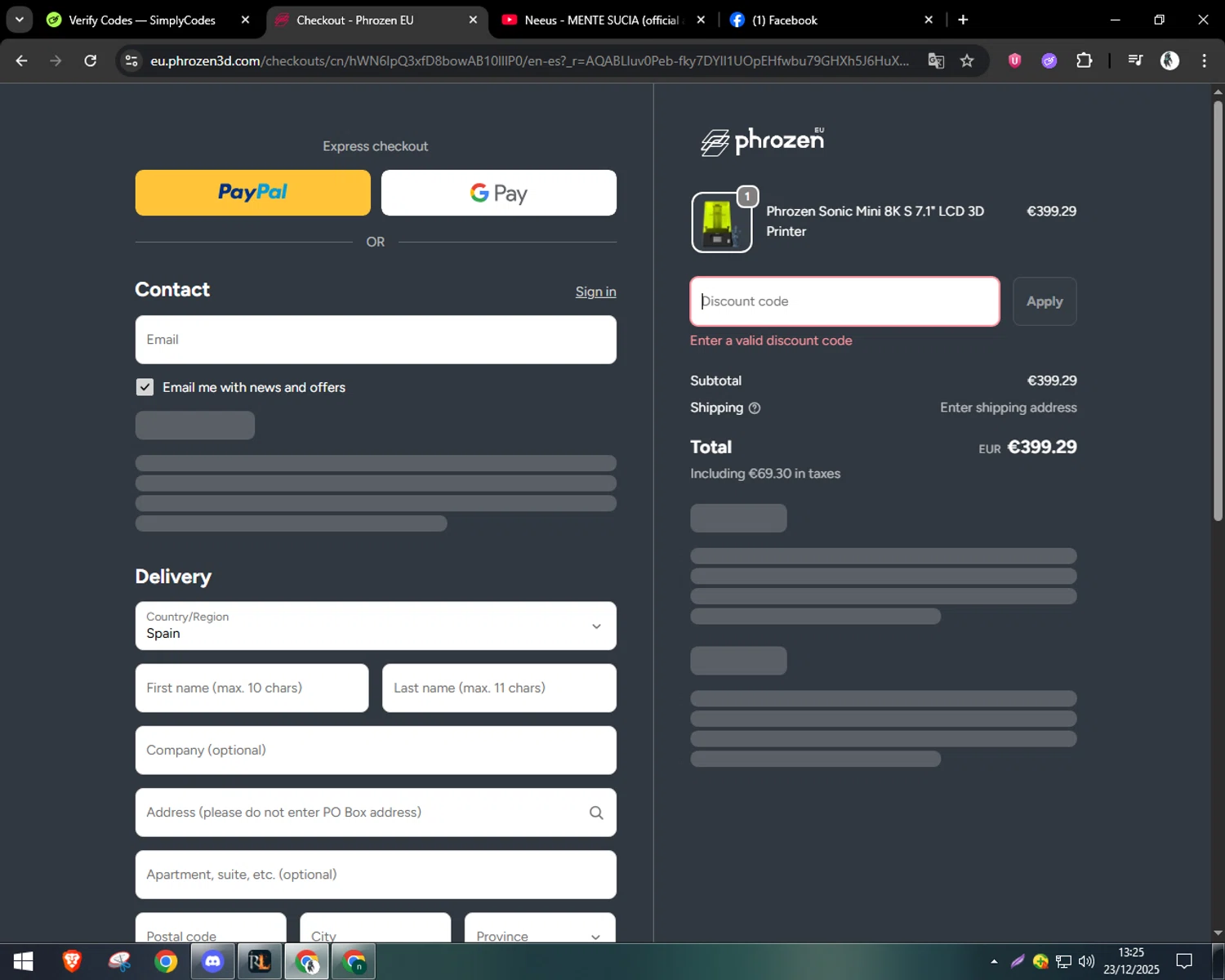This screenshot has width=1225, height=980.
Task: Click the address search magnifier icon
Action: [596, 813]
